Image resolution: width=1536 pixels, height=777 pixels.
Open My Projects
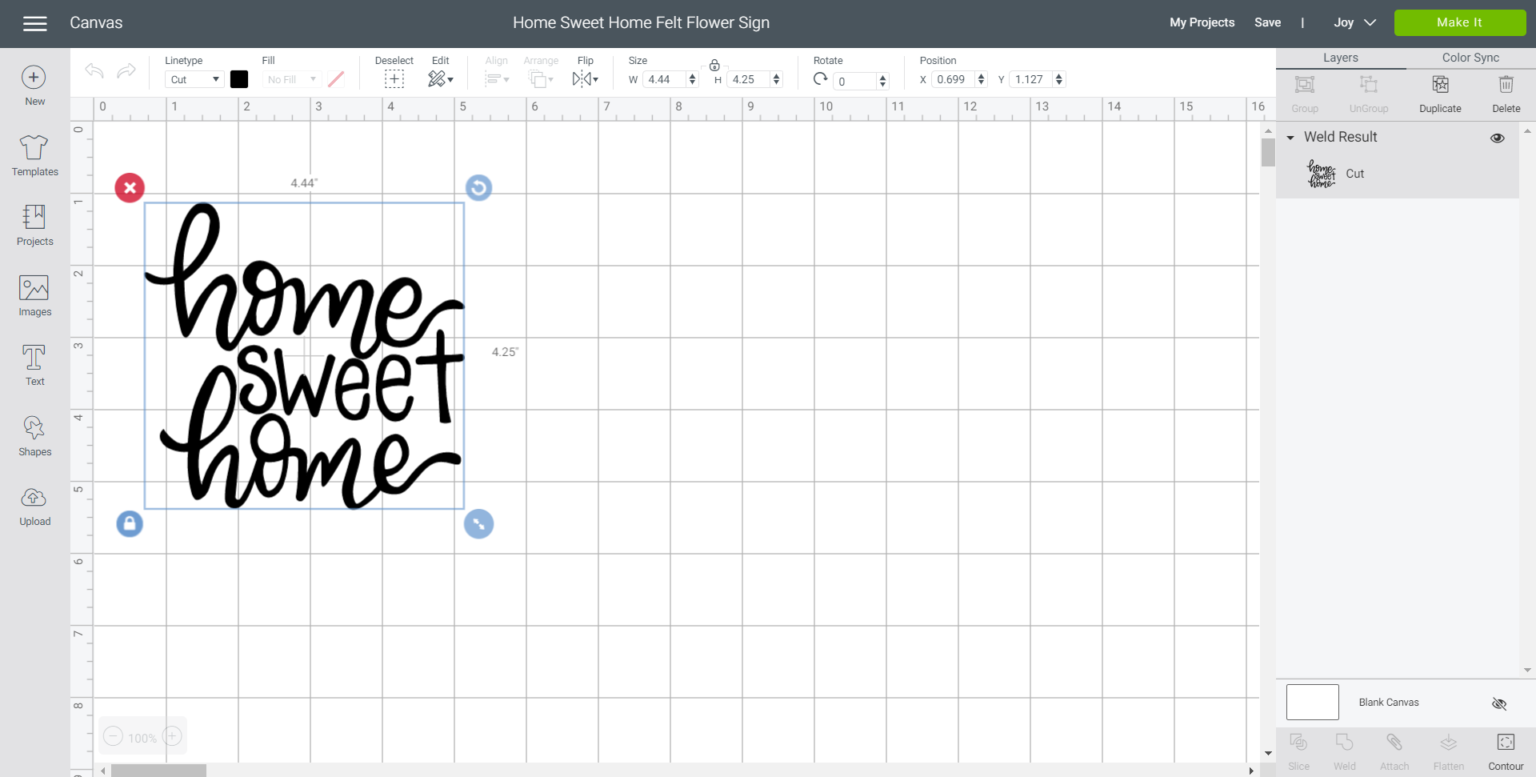click(x=1201, y=23)
